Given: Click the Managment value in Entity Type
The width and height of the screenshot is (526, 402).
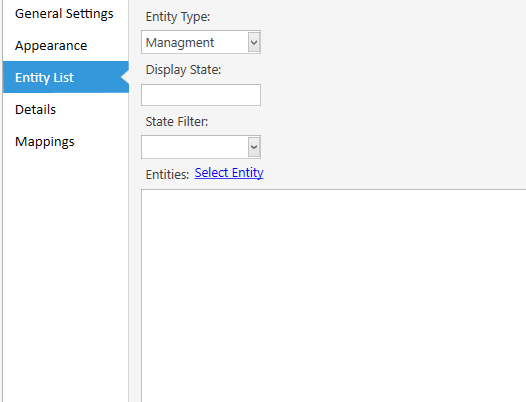Looking at the screenshot, I should pos(180,43).
